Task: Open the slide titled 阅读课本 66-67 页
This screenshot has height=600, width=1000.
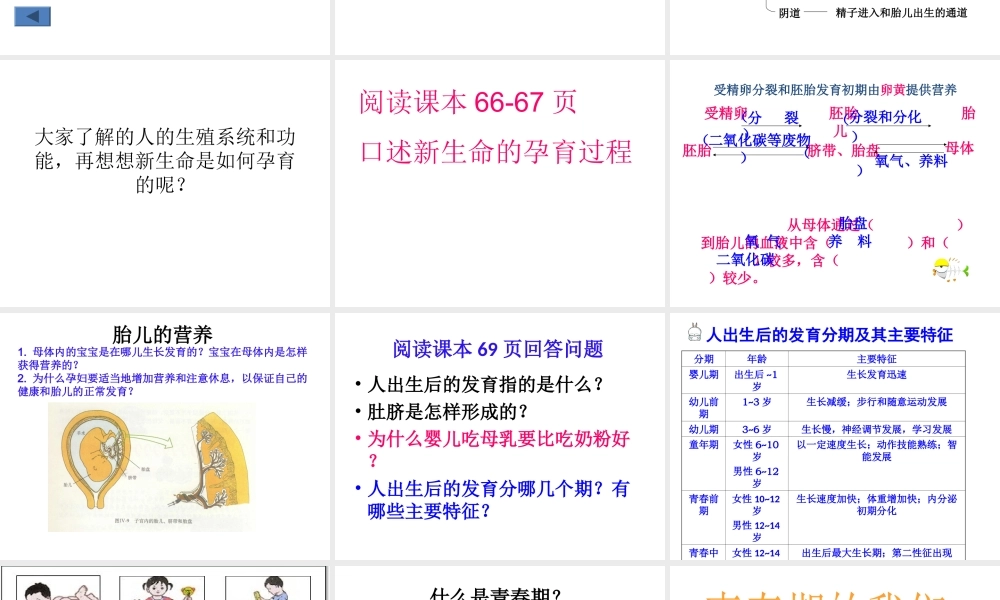Action: pos(499,183)
